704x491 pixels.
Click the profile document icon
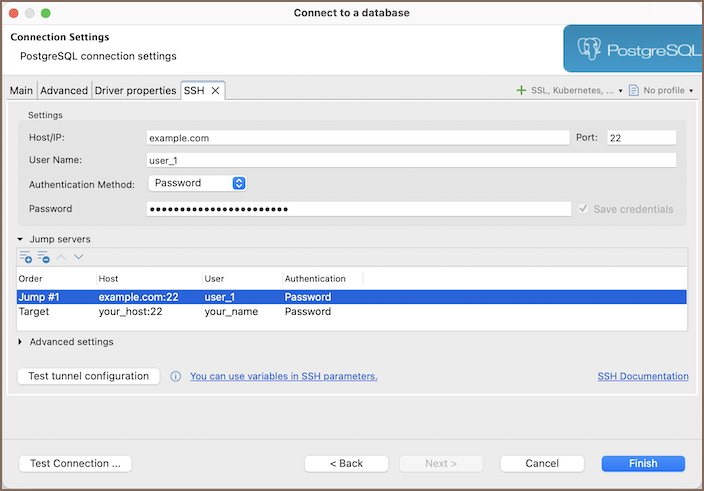[x=634, y=90]
